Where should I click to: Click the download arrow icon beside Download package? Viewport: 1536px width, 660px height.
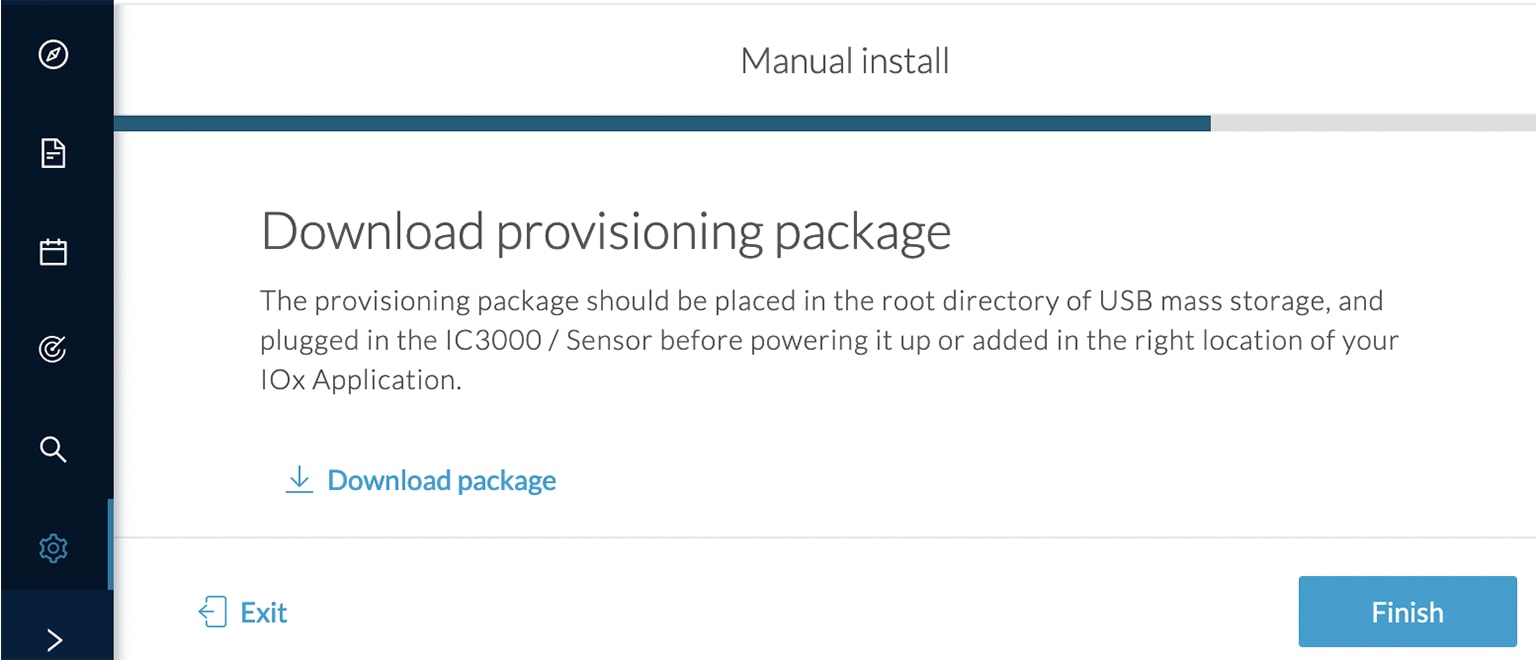click(299, 480)
